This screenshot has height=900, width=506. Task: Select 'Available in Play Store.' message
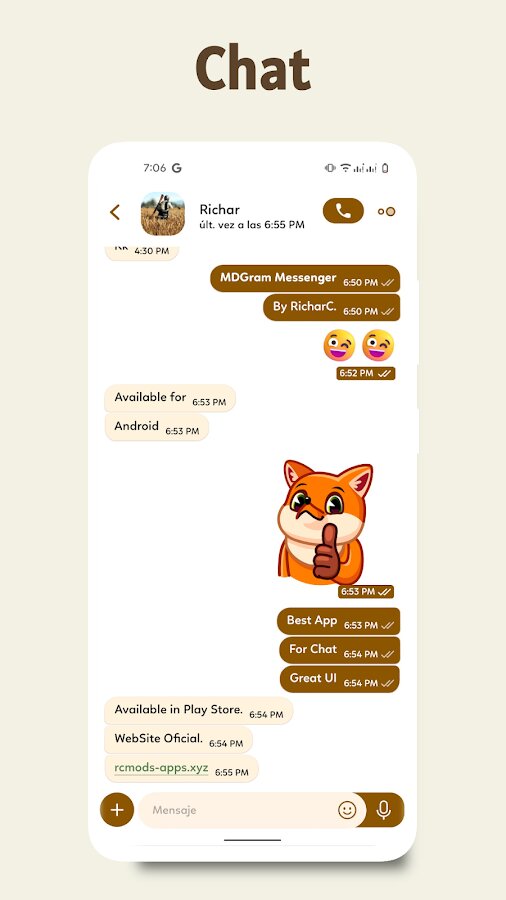(x=198, y=711)
